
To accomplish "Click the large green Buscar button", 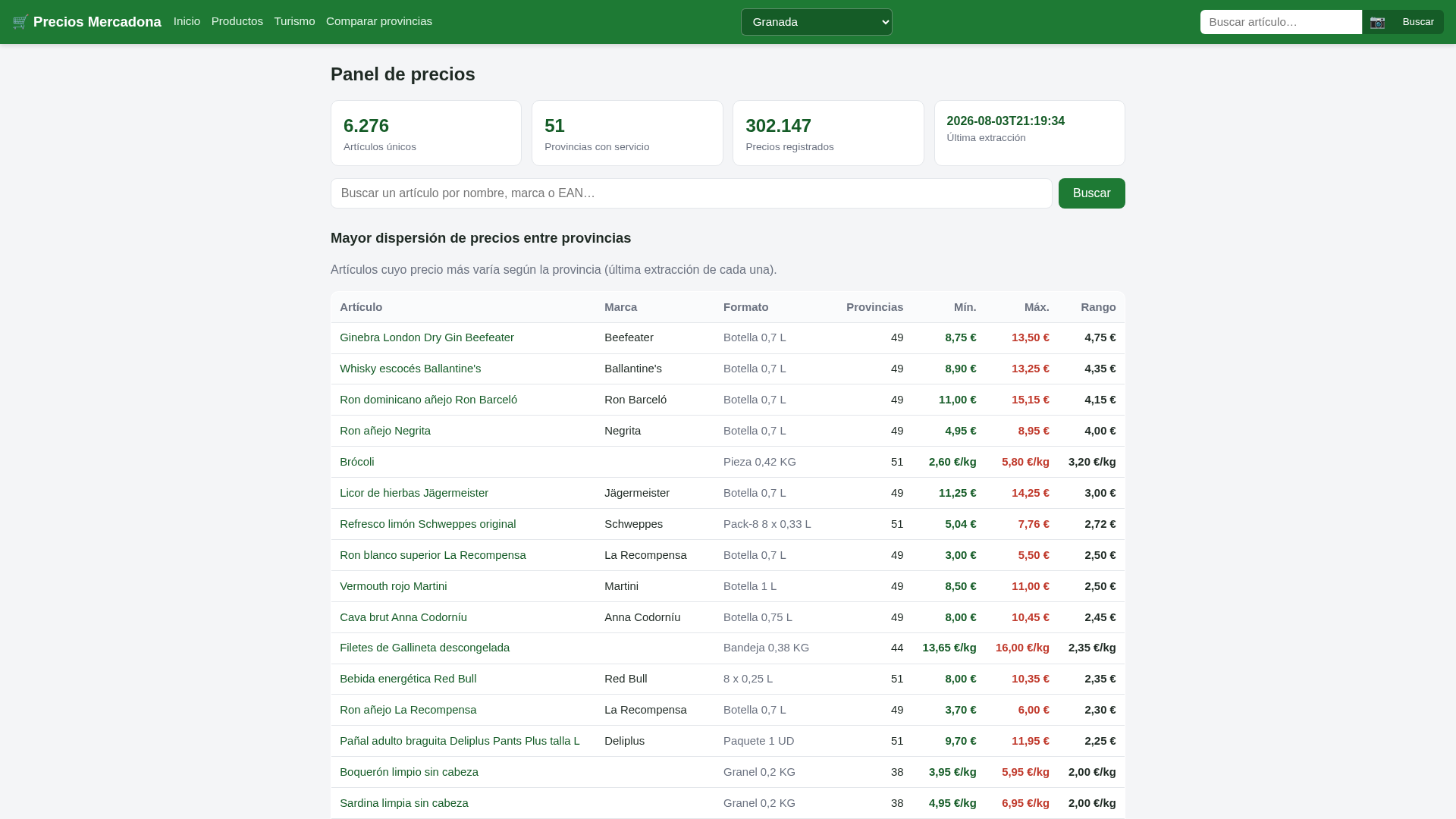I will (1092, 193).
